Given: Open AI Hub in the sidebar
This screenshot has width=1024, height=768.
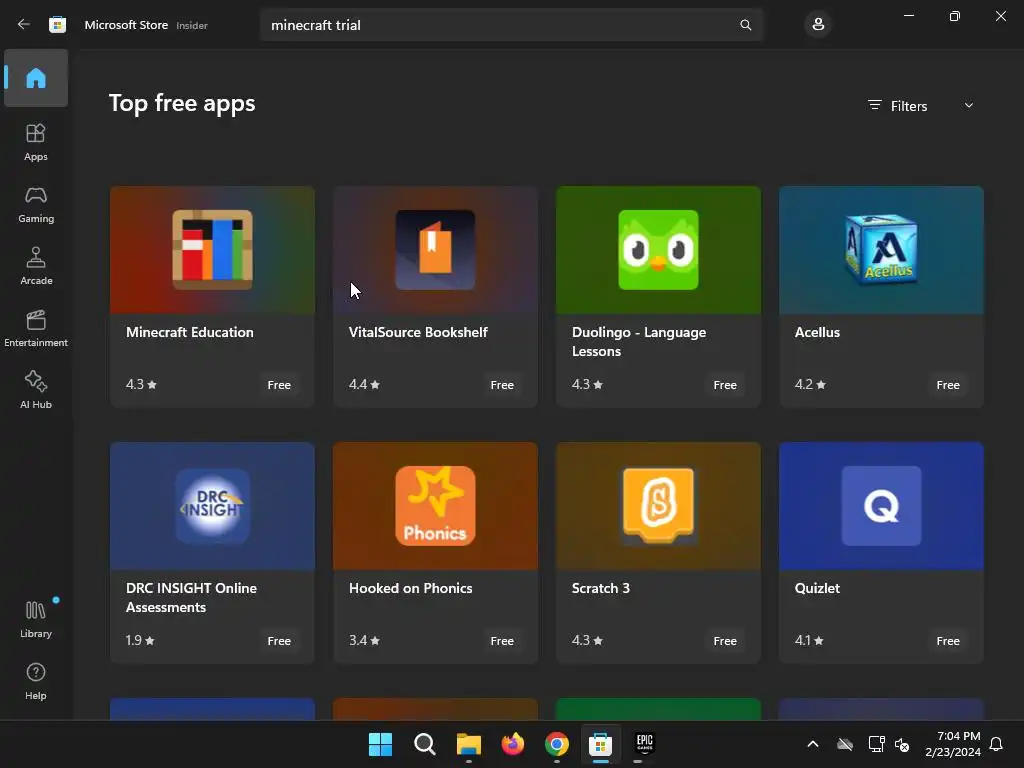Looking at the screenshot, I should tap(36, 391).
